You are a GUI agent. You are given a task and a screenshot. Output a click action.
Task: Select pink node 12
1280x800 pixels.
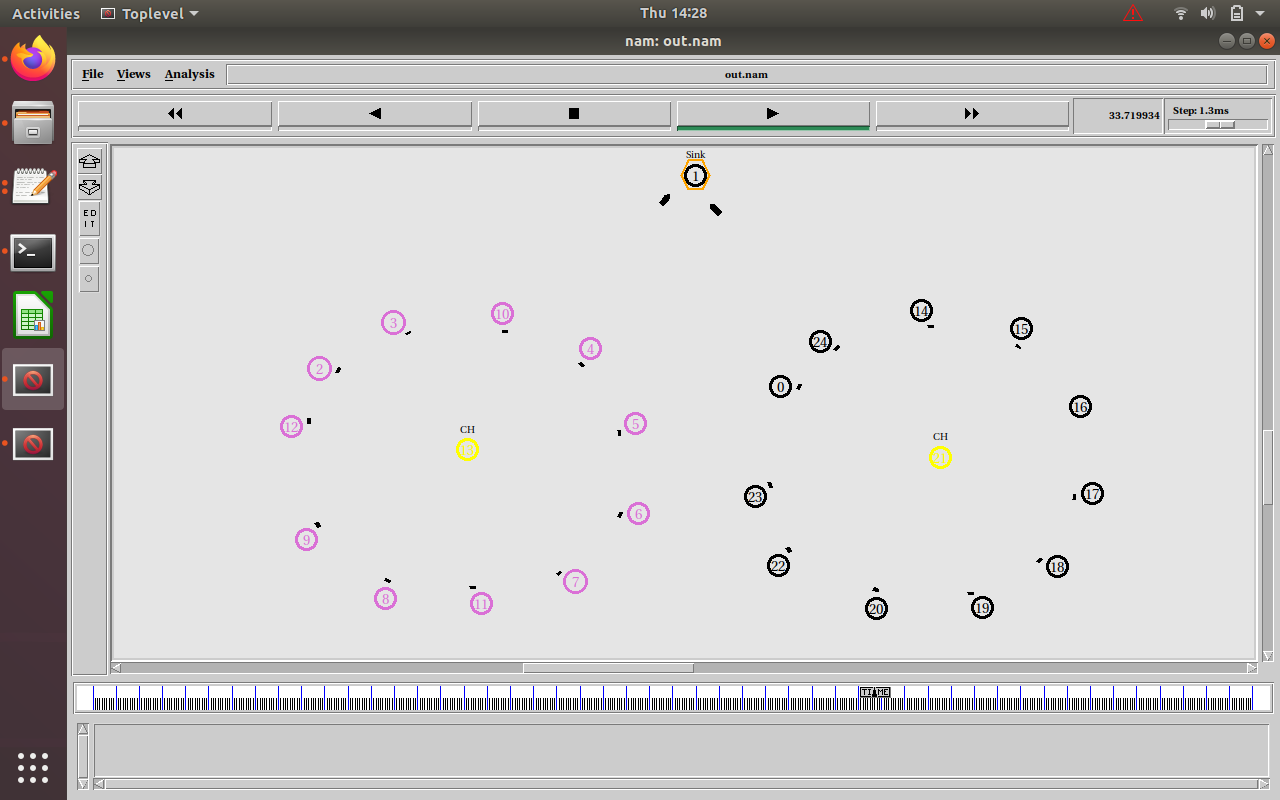[291, 427]
